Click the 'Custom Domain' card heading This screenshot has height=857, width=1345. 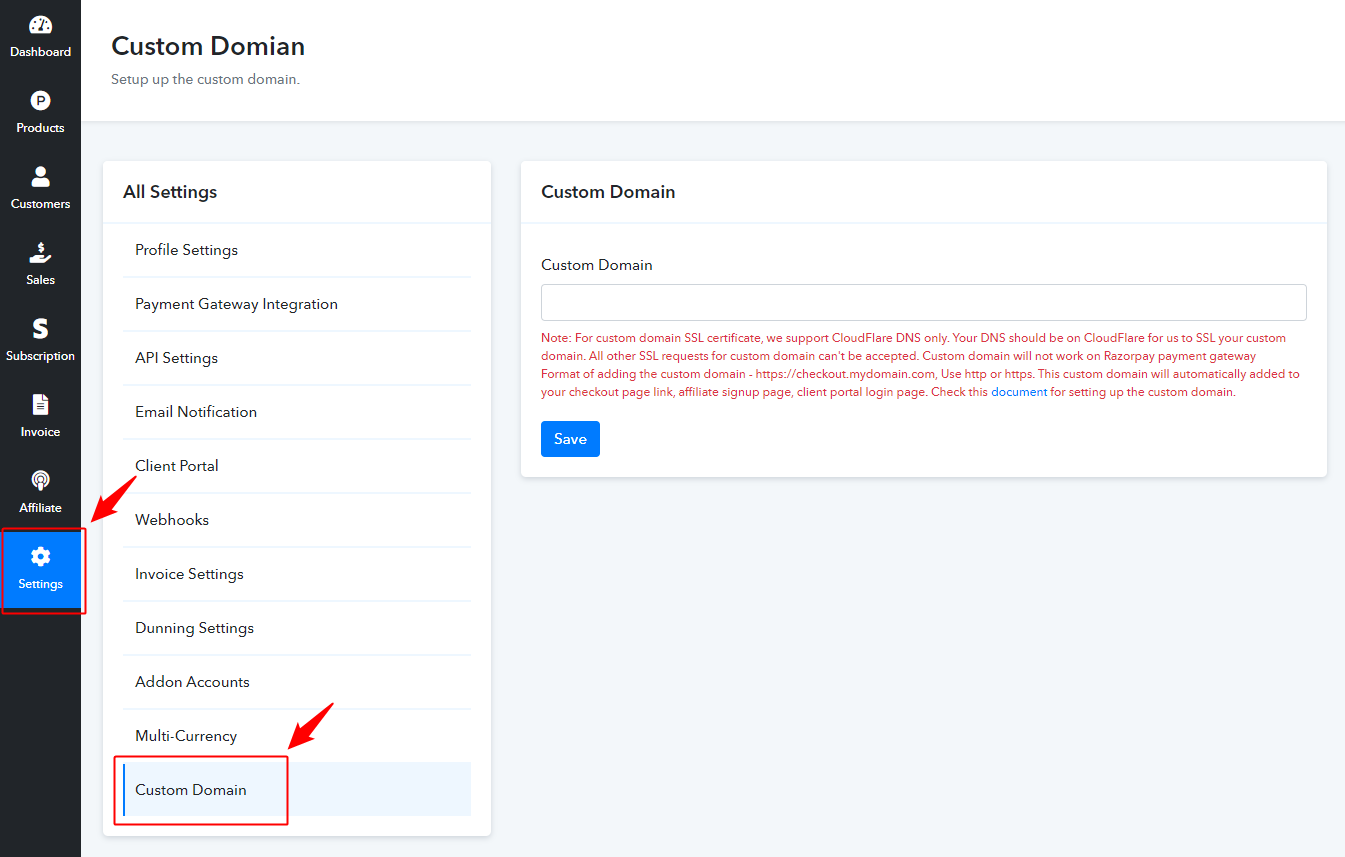coord(608,192)
